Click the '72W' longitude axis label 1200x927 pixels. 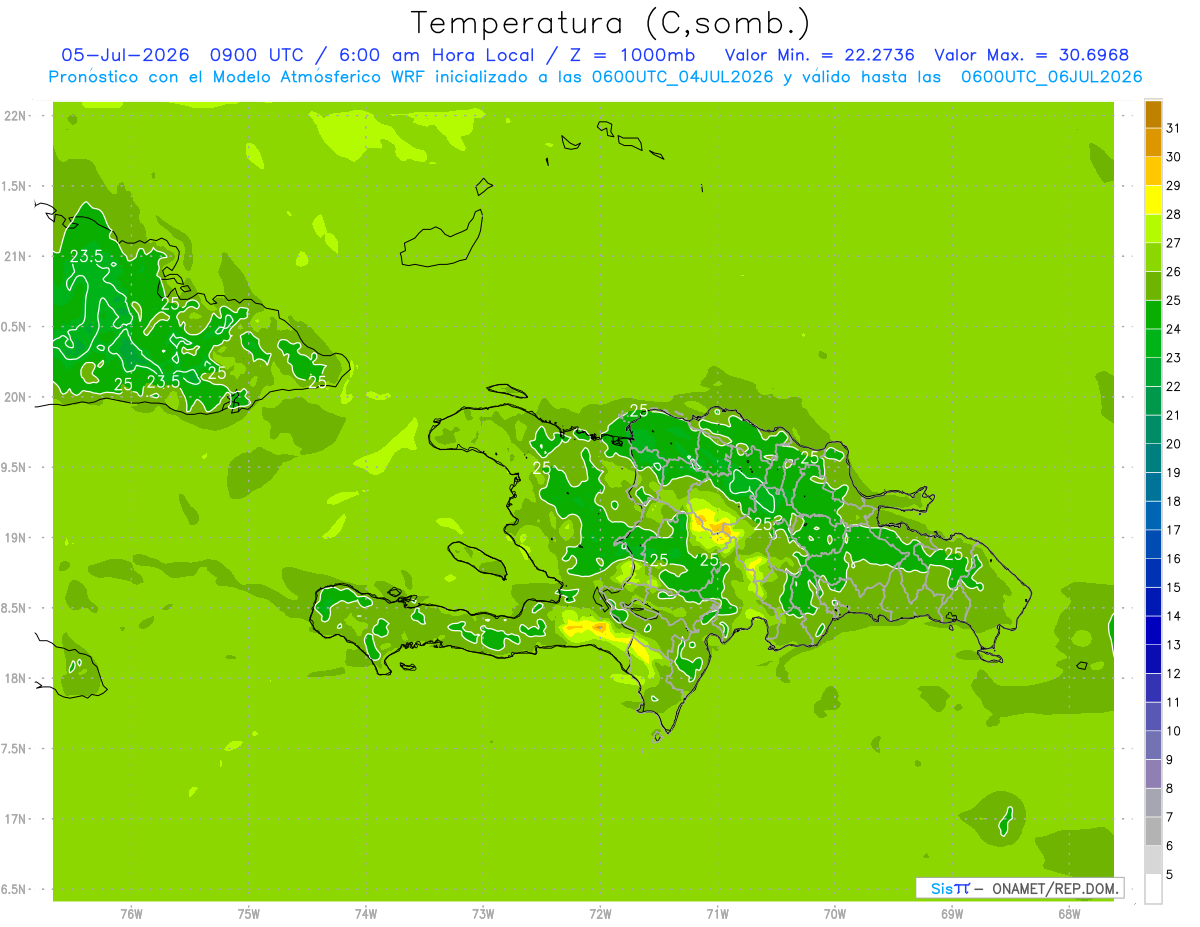click(x=600, y=914)
